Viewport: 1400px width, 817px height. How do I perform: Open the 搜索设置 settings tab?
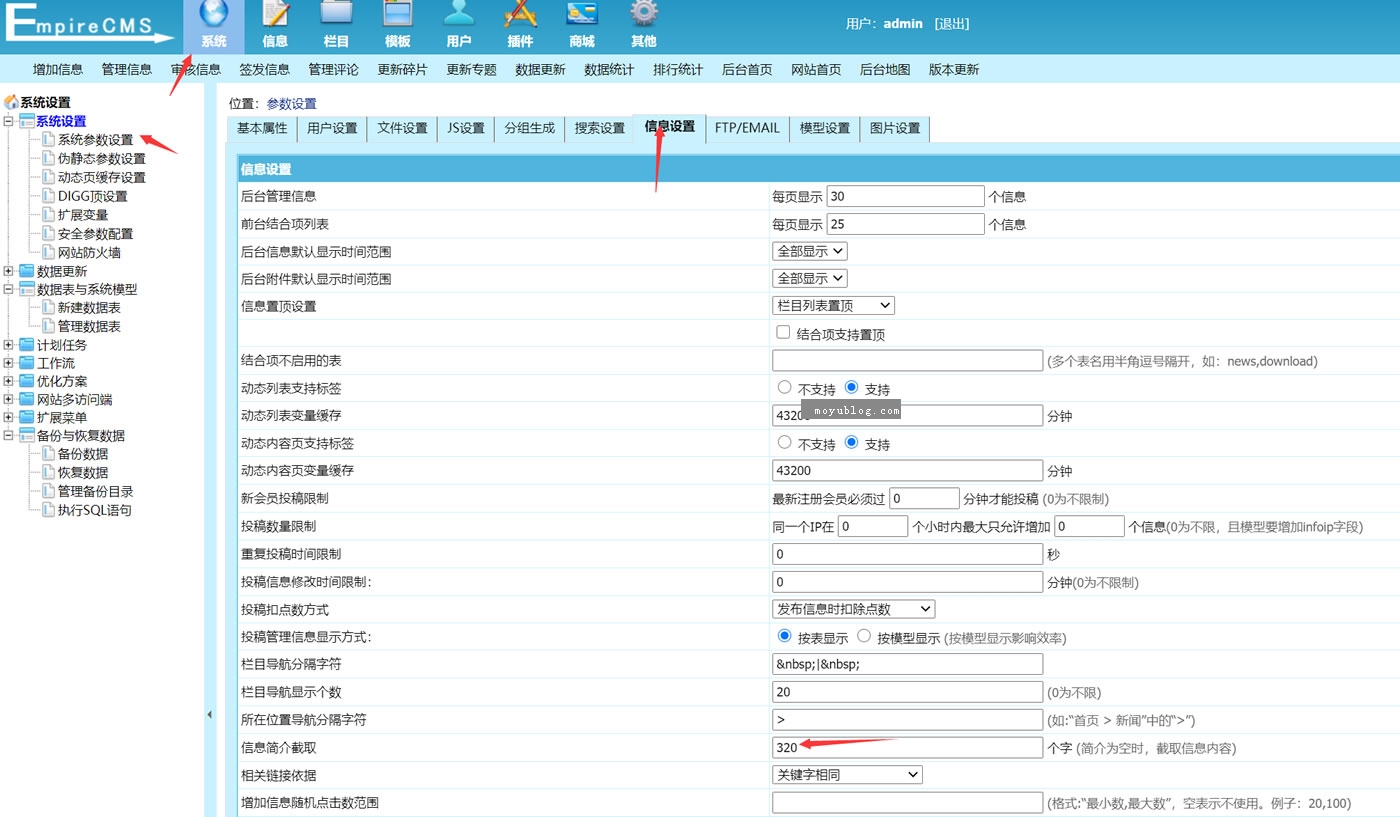pos(598,128)
